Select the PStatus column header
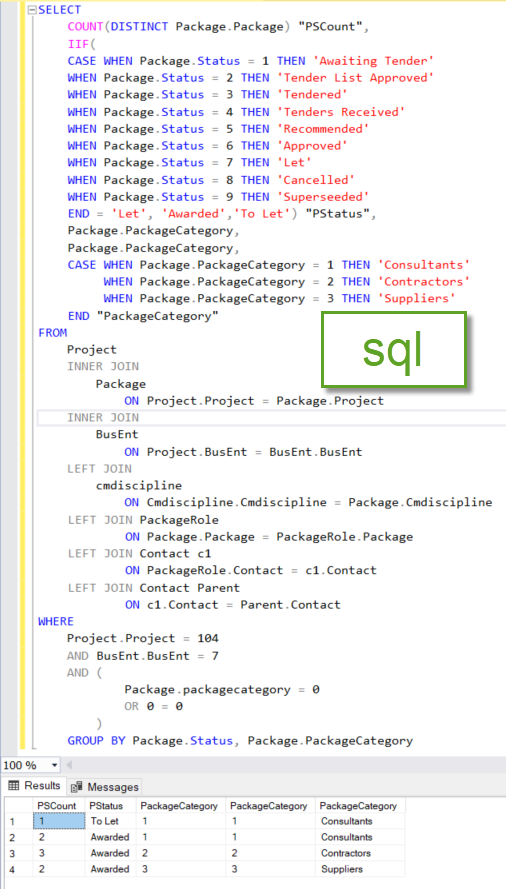The height and width of the screenshot is (889, 506). tap(110, 806)
